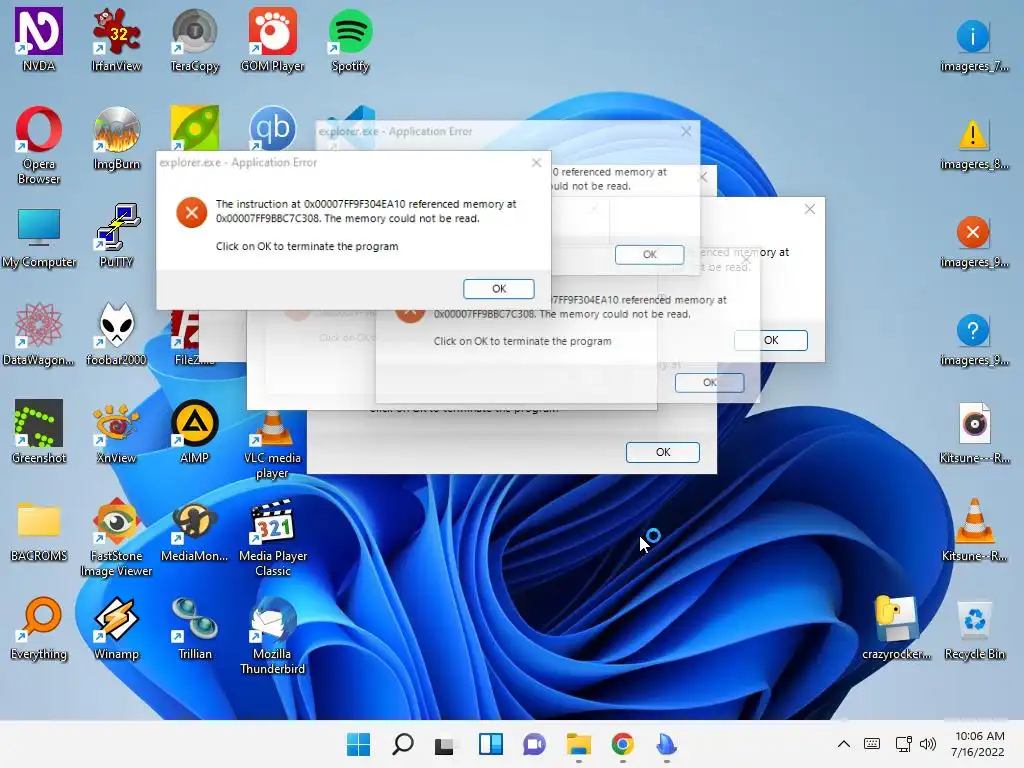Select the imageres_9 question mark icon file
This screenshot has width=1024, height=768.
coord(974,338)
